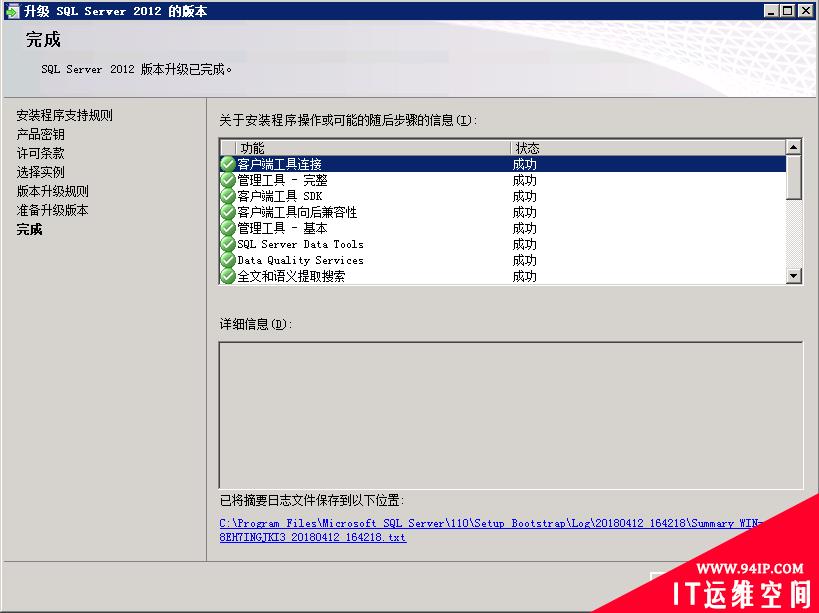Click the green check icon for 管理工具 - 完整
The image size is (819, 613).
coord(228,180)
